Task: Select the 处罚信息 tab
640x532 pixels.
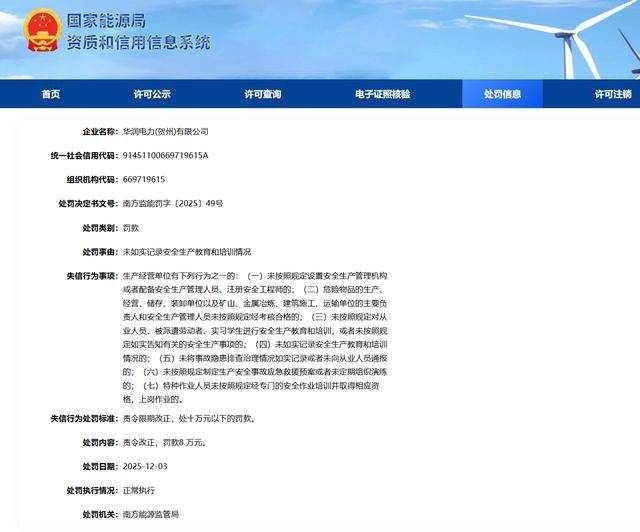Action: [x=502, y=94]
